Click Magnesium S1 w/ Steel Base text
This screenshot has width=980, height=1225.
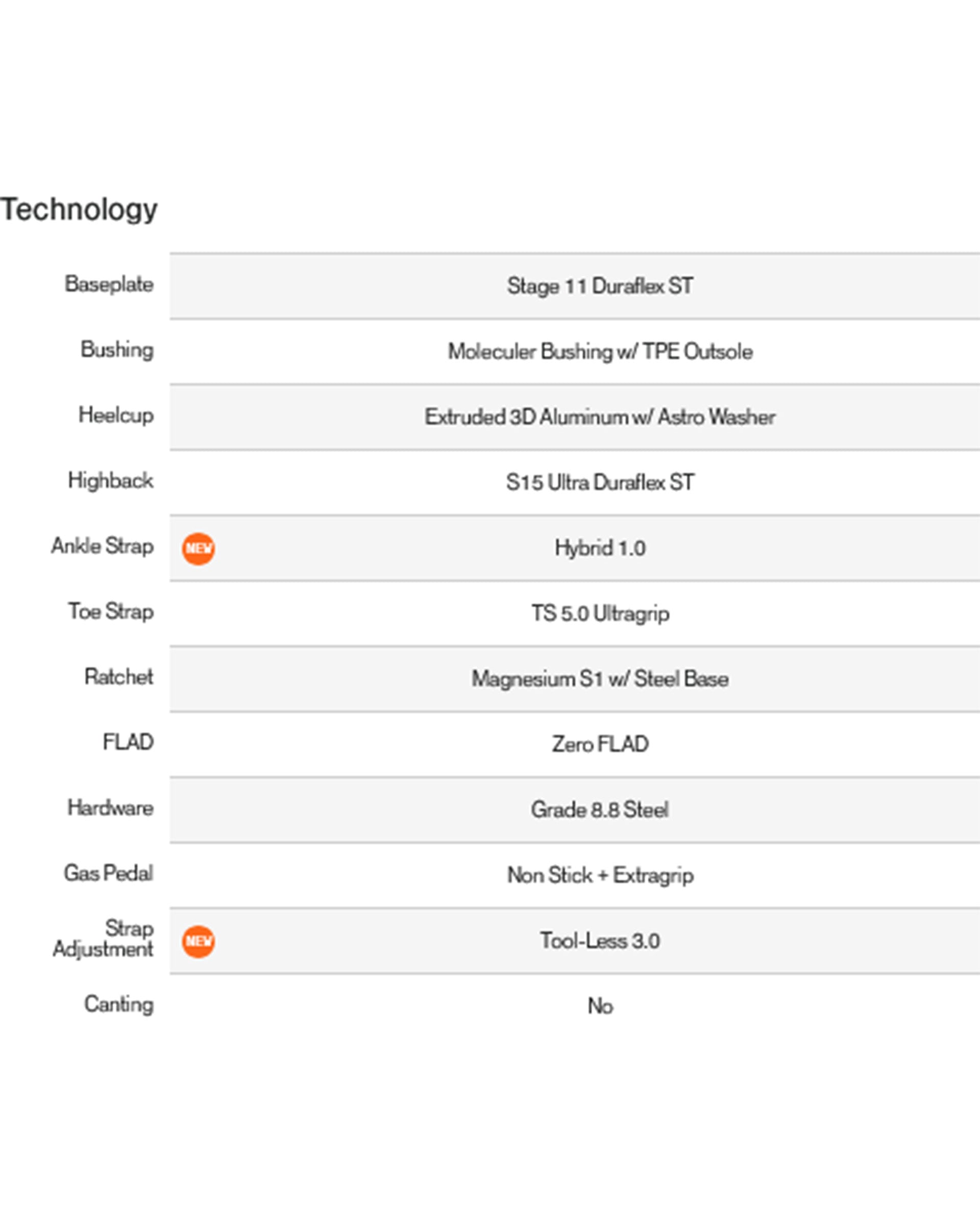(600, 679)
